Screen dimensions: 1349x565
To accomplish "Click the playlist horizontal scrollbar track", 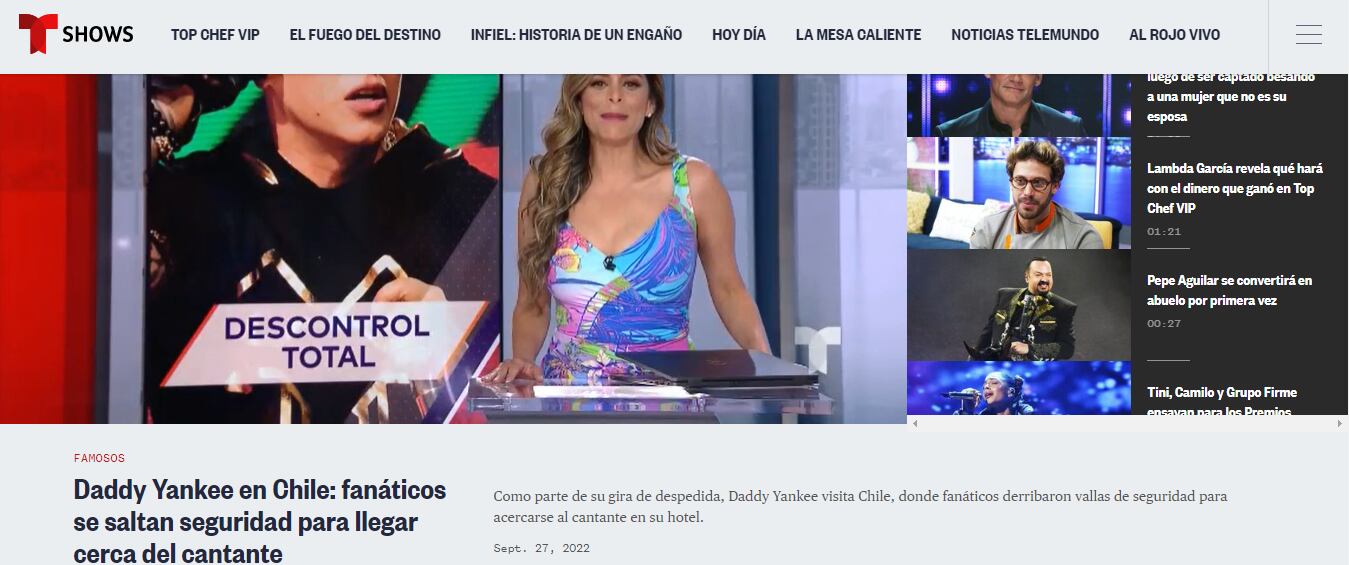I will 1127,424.
